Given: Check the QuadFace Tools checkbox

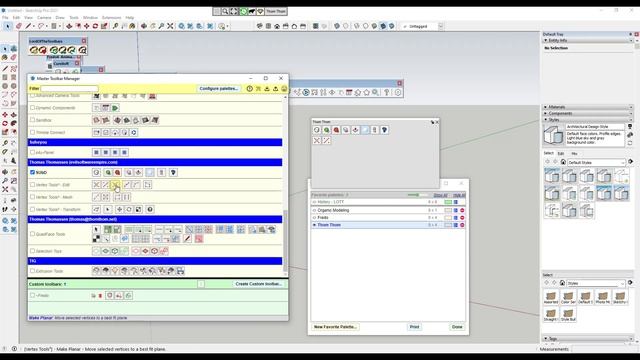Looking at the screenshot, I should click(x=32, y=234).
